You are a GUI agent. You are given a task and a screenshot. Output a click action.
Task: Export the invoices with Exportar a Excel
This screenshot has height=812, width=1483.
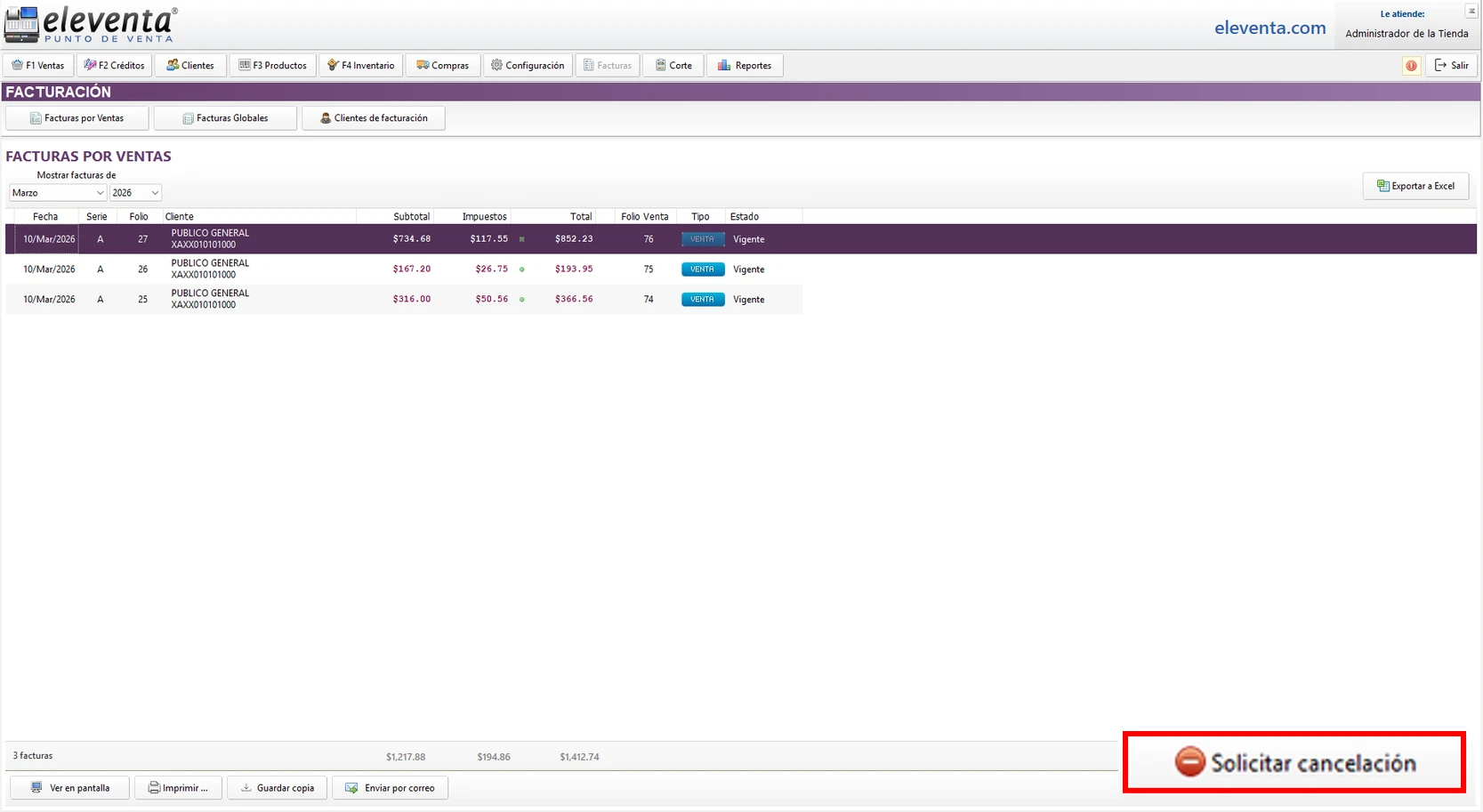point(1415,186)
